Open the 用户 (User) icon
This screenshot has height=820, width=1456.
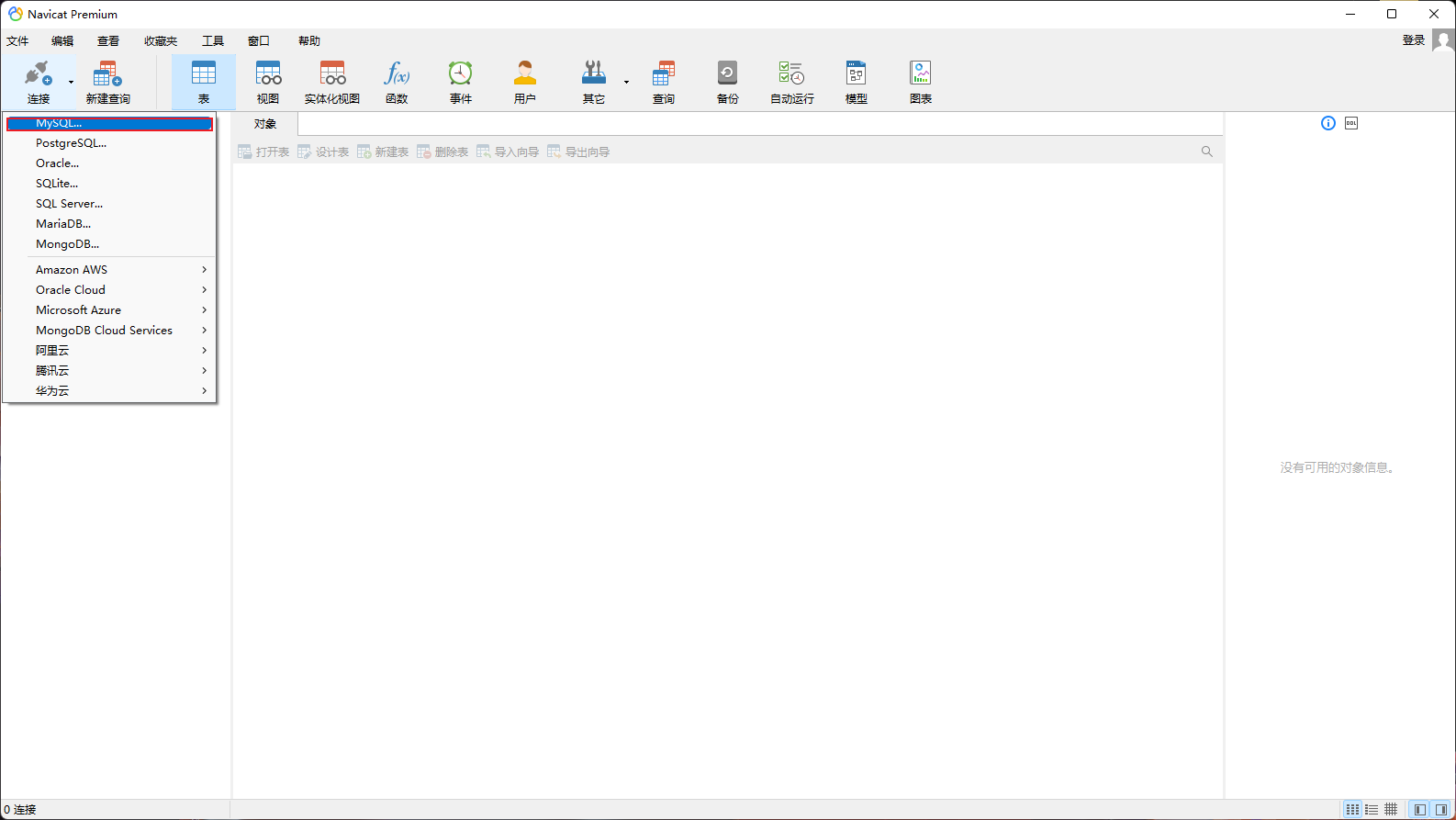point(525,82)
